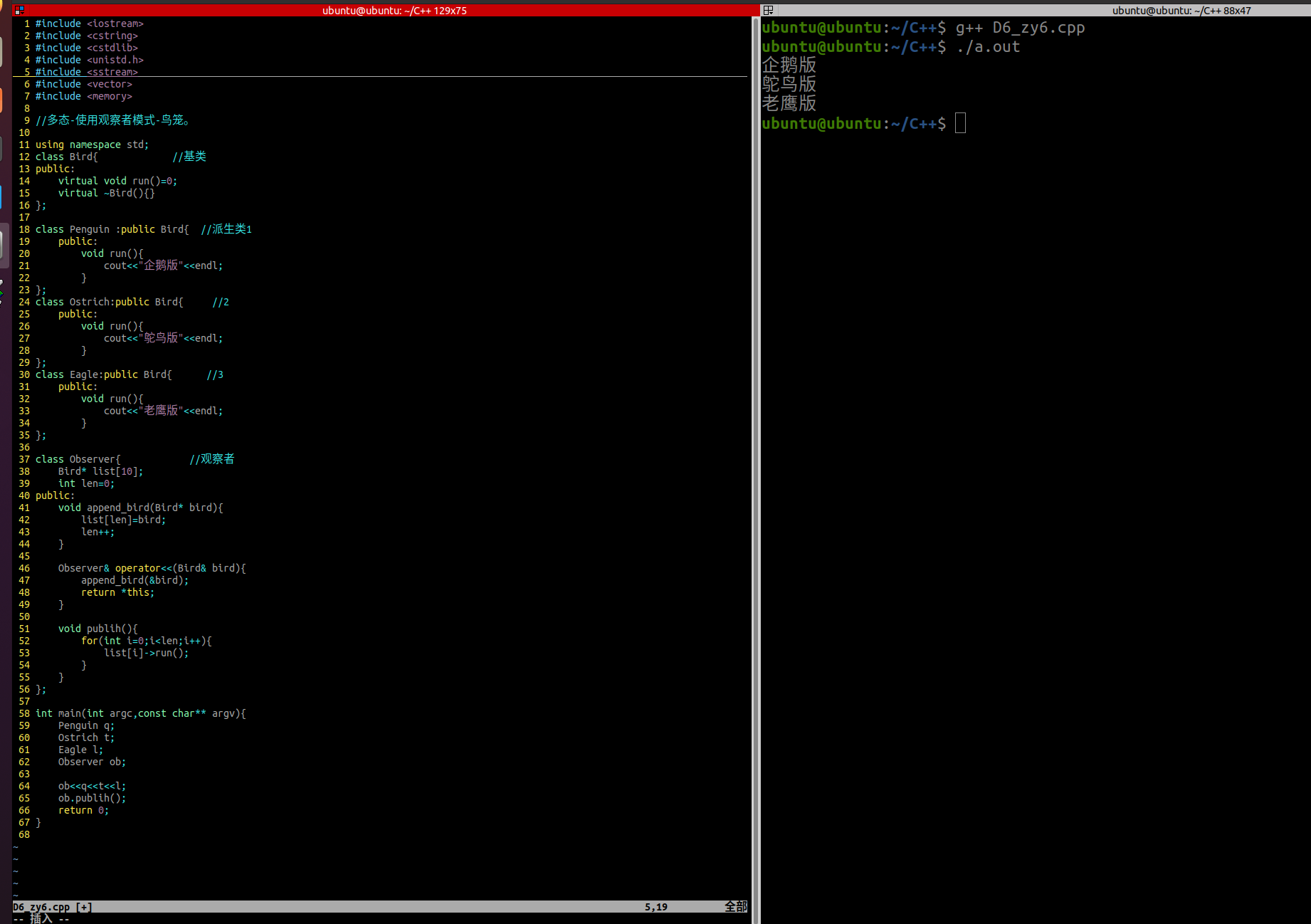Click the dark gray icon in the dock
The height and width of the screenshot is (924, 1311).
tap(3, 148)
